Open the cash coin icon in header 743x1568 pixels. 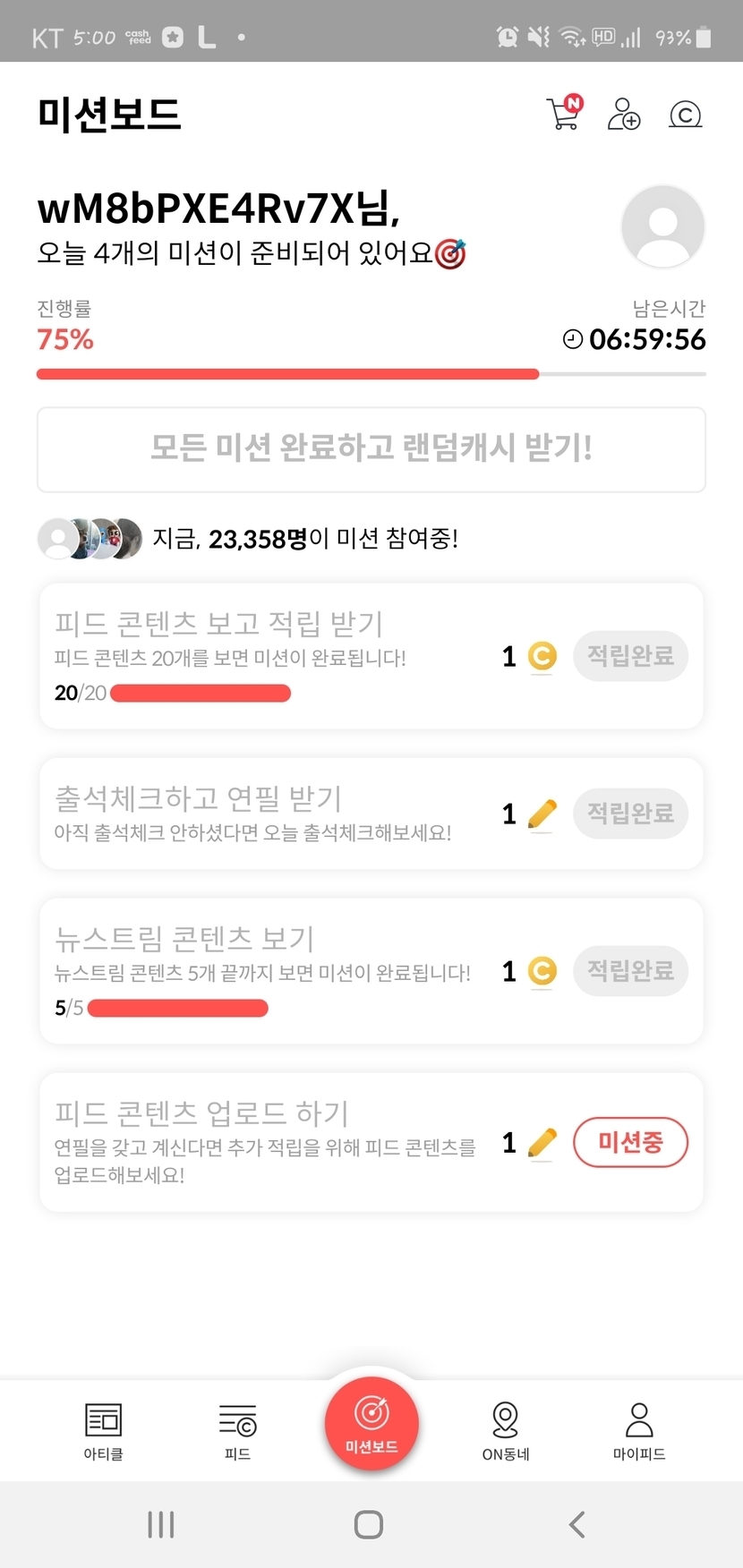686,115
